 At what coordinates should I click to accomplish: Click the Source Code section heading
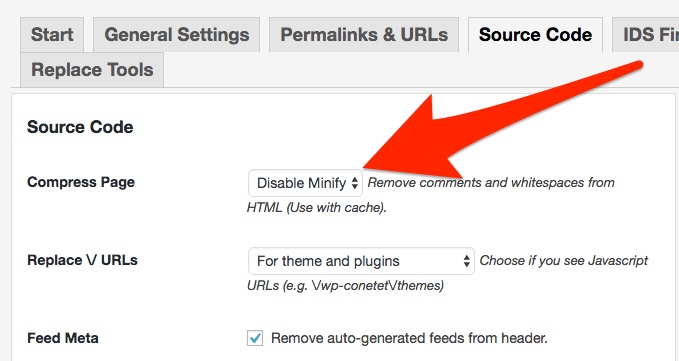coord(80,127)
